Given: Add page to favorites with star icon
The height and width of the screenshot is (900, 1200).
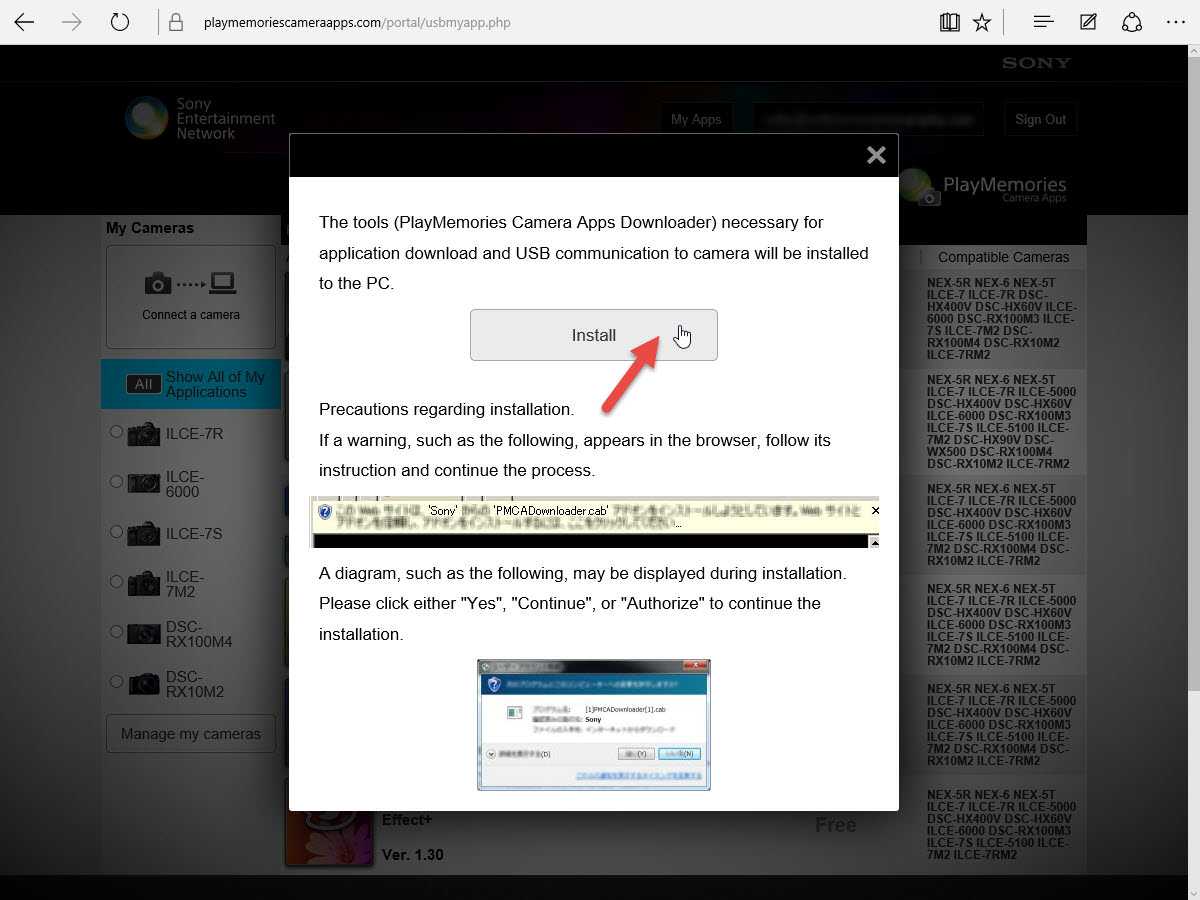Looking at the screenshot, I should tap(982, 22).
